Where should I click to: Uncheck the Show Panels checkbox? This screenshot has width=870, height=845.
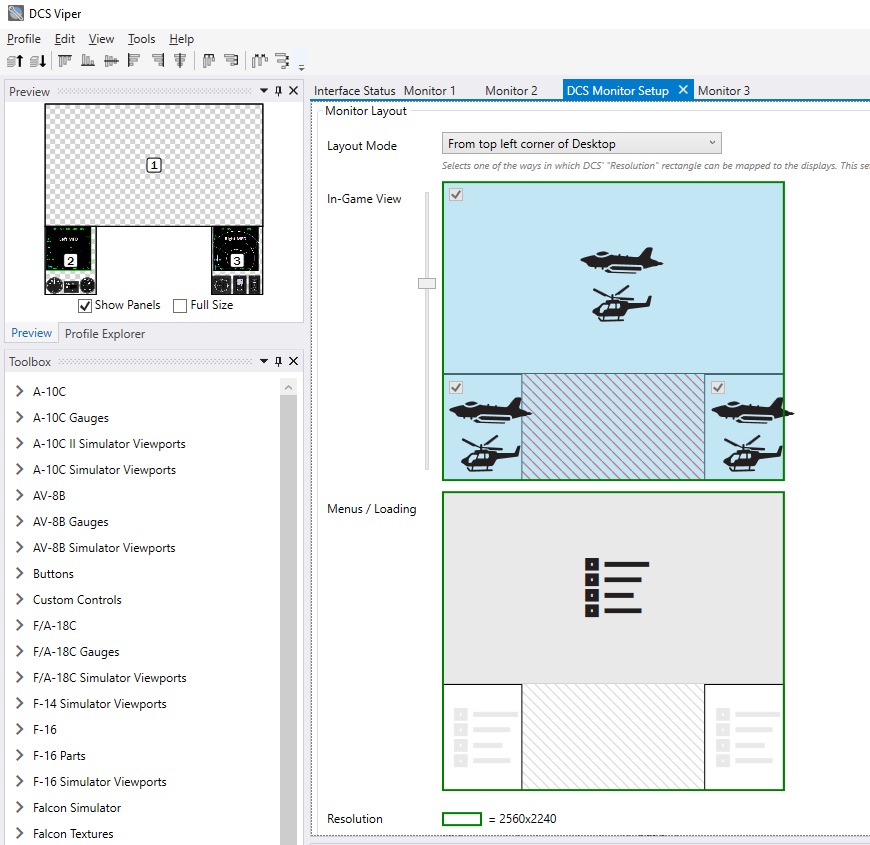pyautogui.click(x=85, y=306)
